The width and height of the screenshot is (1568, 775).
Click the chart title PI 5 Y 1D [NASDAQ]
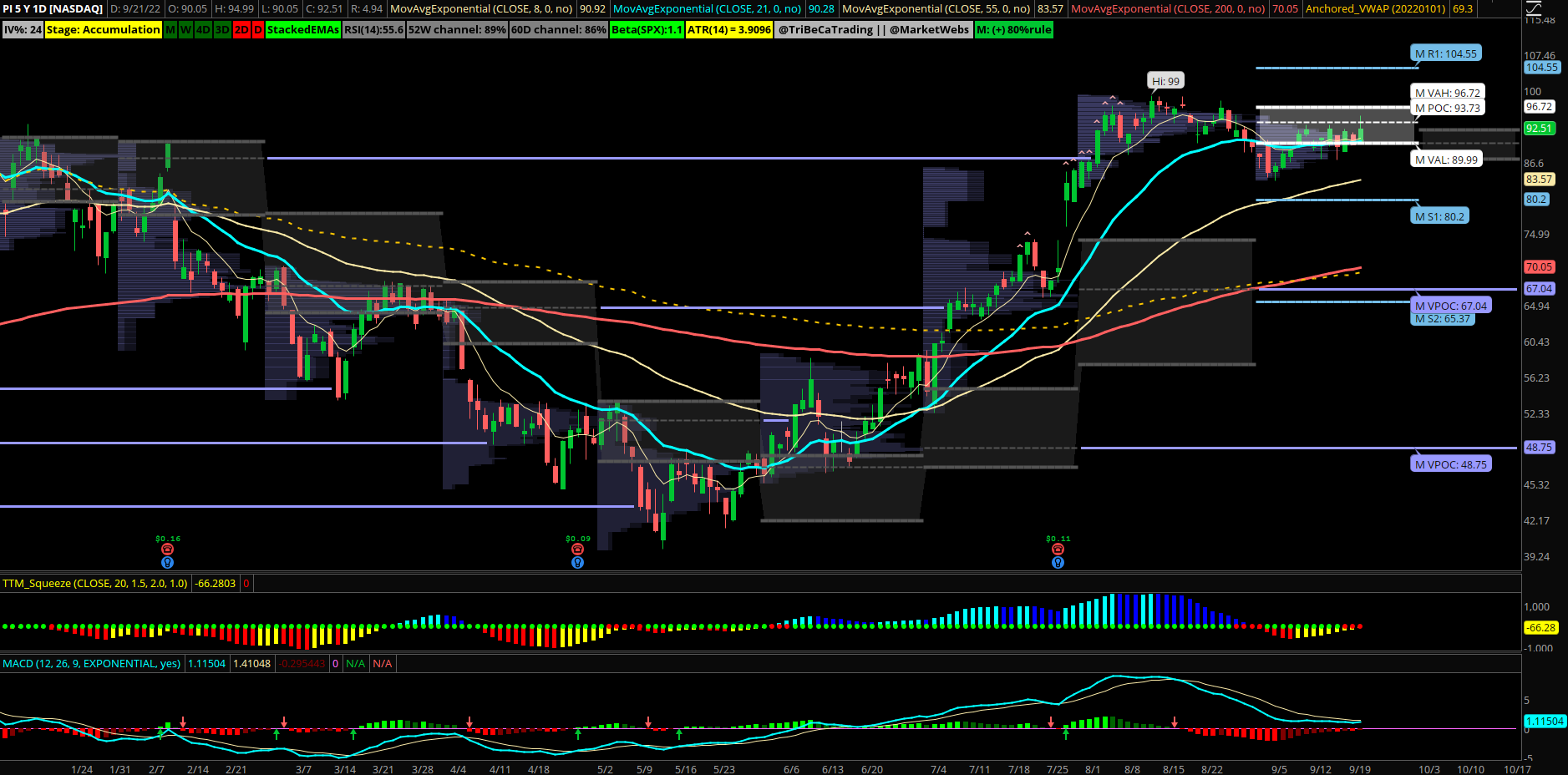point(53,9)
